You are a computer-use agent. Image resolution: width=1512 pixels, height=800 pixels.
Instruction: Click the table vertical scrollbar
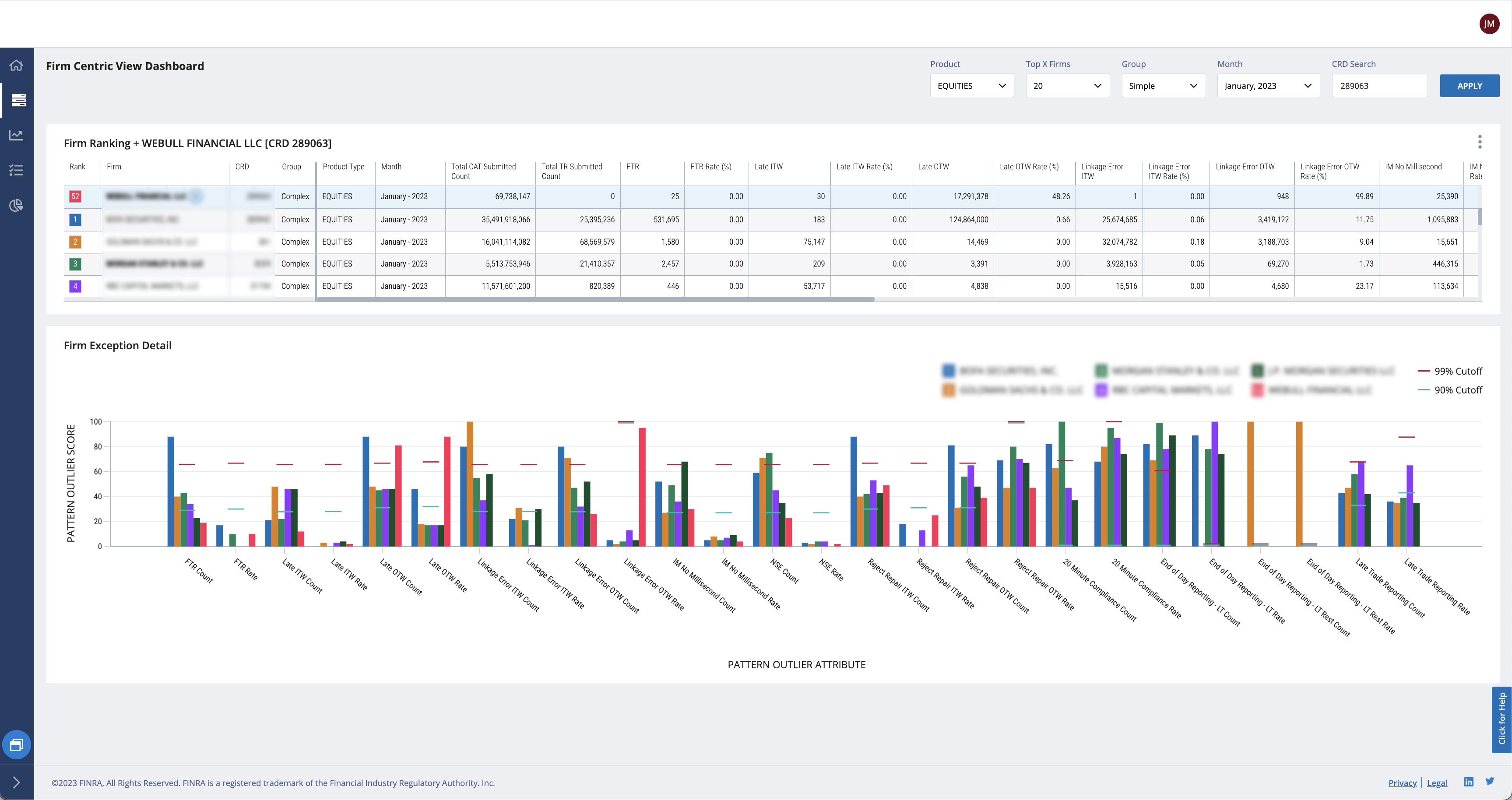click(1480, 217)
